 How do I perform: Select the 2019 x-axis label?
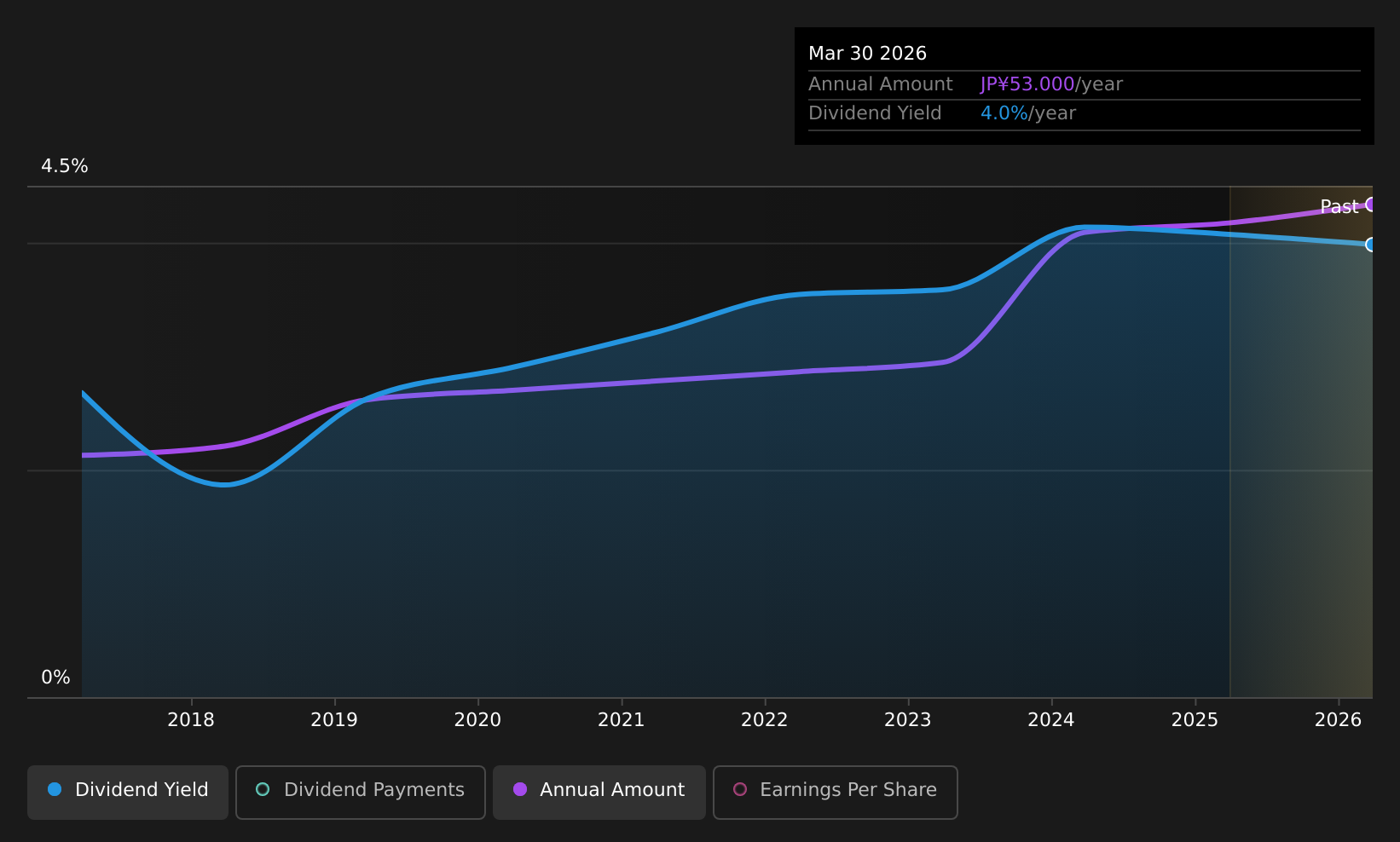point(334,720)
